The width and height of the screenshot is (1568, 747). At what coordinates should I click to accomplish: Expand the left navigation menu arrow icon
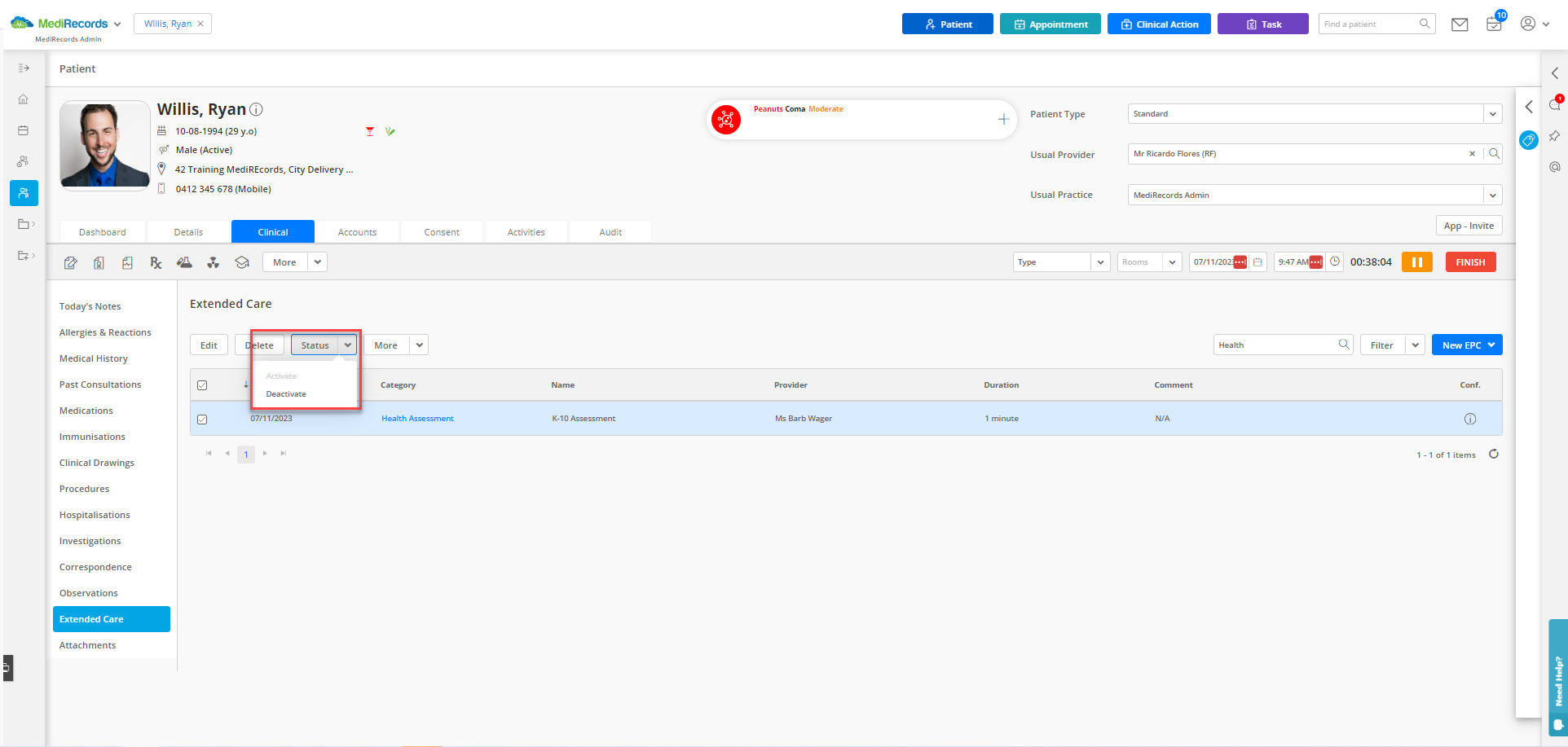click(x=24, y=68)
